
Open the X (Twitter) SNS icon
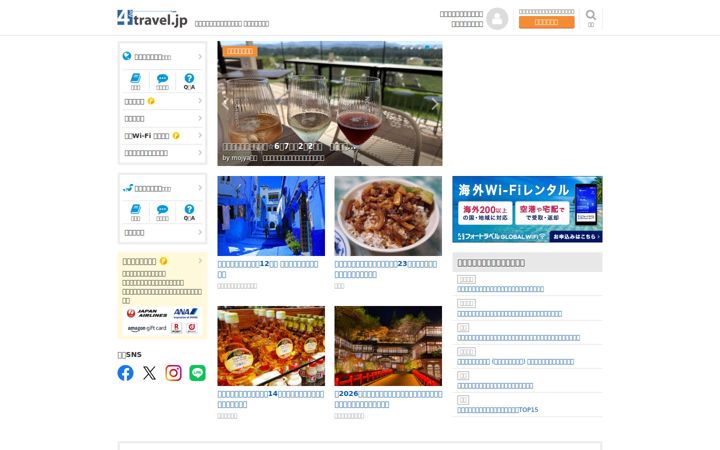click(x=149, y=373)
